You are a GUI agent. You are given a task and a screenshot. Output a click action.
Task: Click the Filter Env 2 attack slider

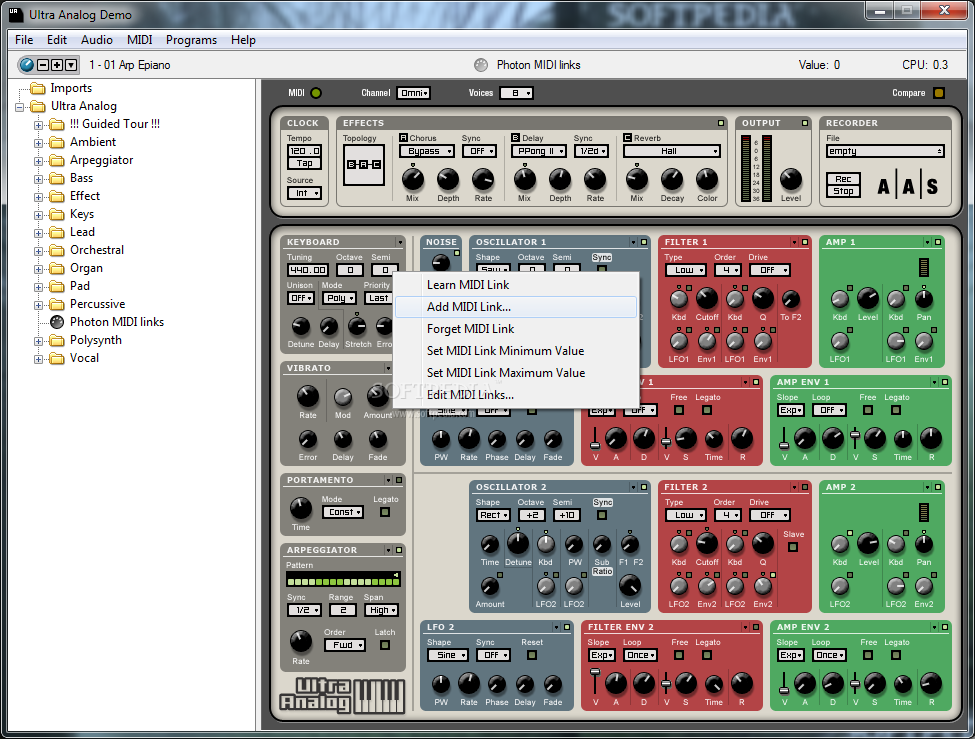595,681
